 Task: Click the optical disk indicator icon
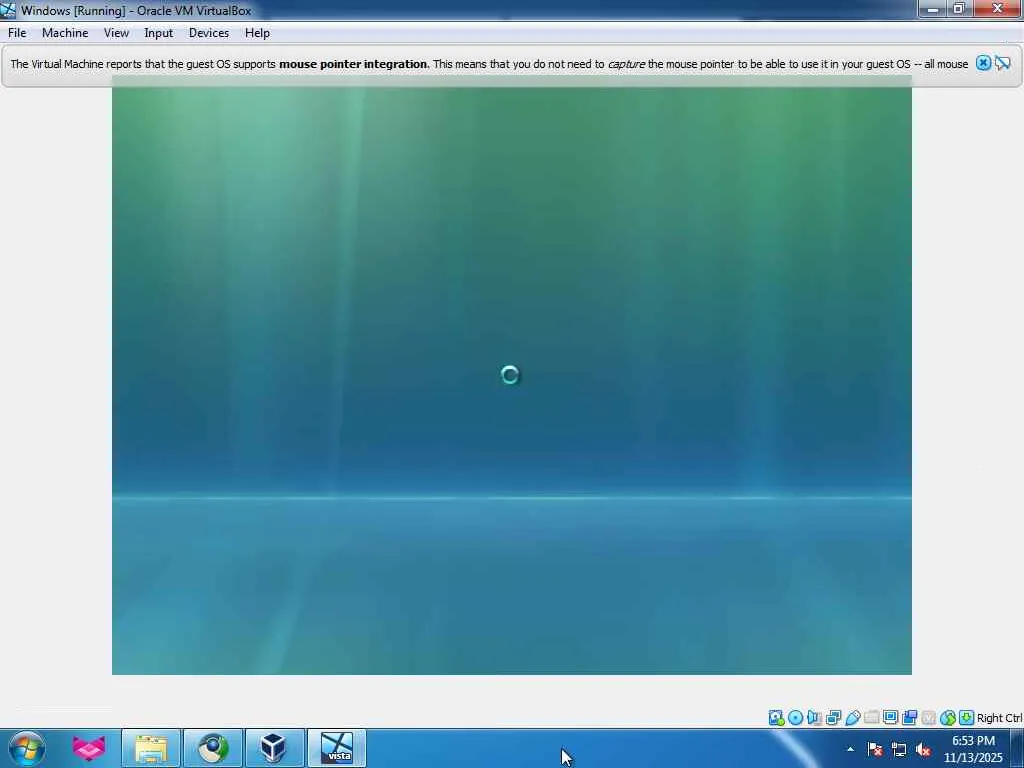[795, 718]
